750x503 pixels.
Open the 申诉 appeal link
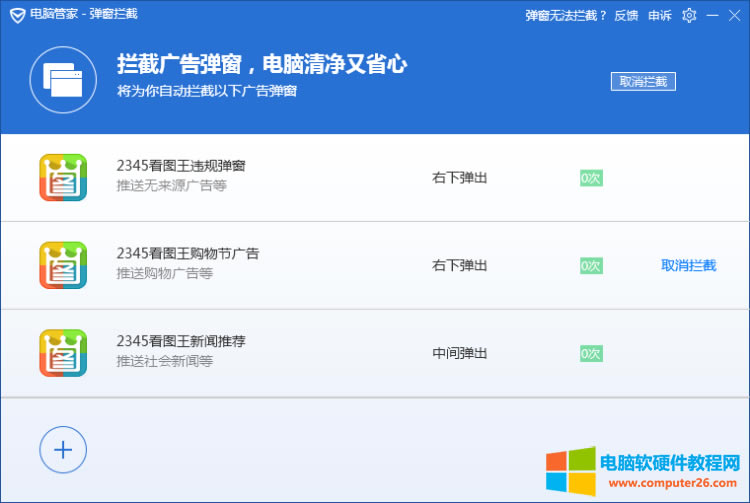(x=660, y=15)
